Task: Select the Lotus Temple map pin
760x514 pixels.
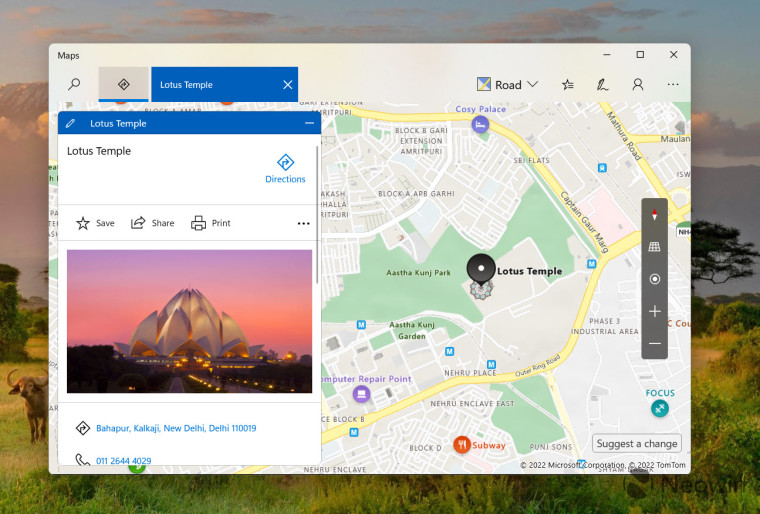Action: [481, 270]
